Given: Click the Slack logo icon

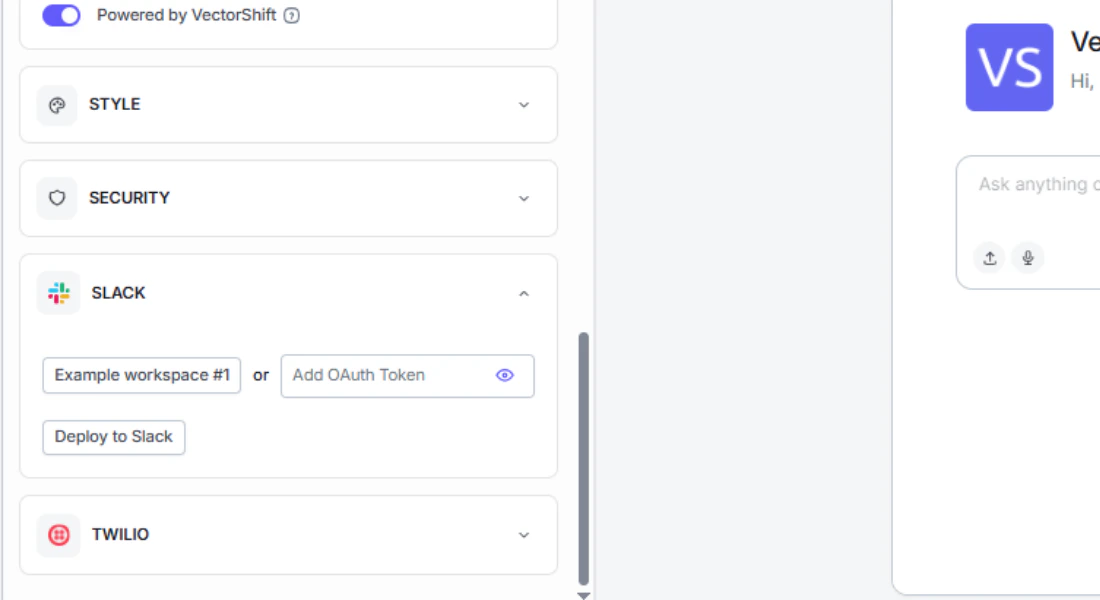Looking at the screenshot, I should pos(59,293).
